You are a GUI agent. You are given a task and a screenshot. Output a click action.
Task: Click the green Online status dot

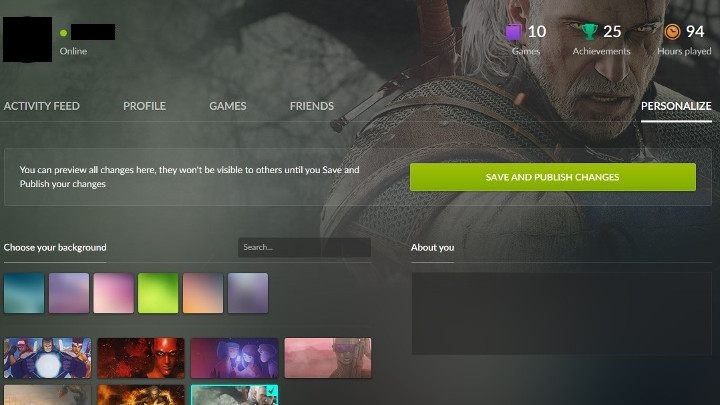(x=63, y=33)
